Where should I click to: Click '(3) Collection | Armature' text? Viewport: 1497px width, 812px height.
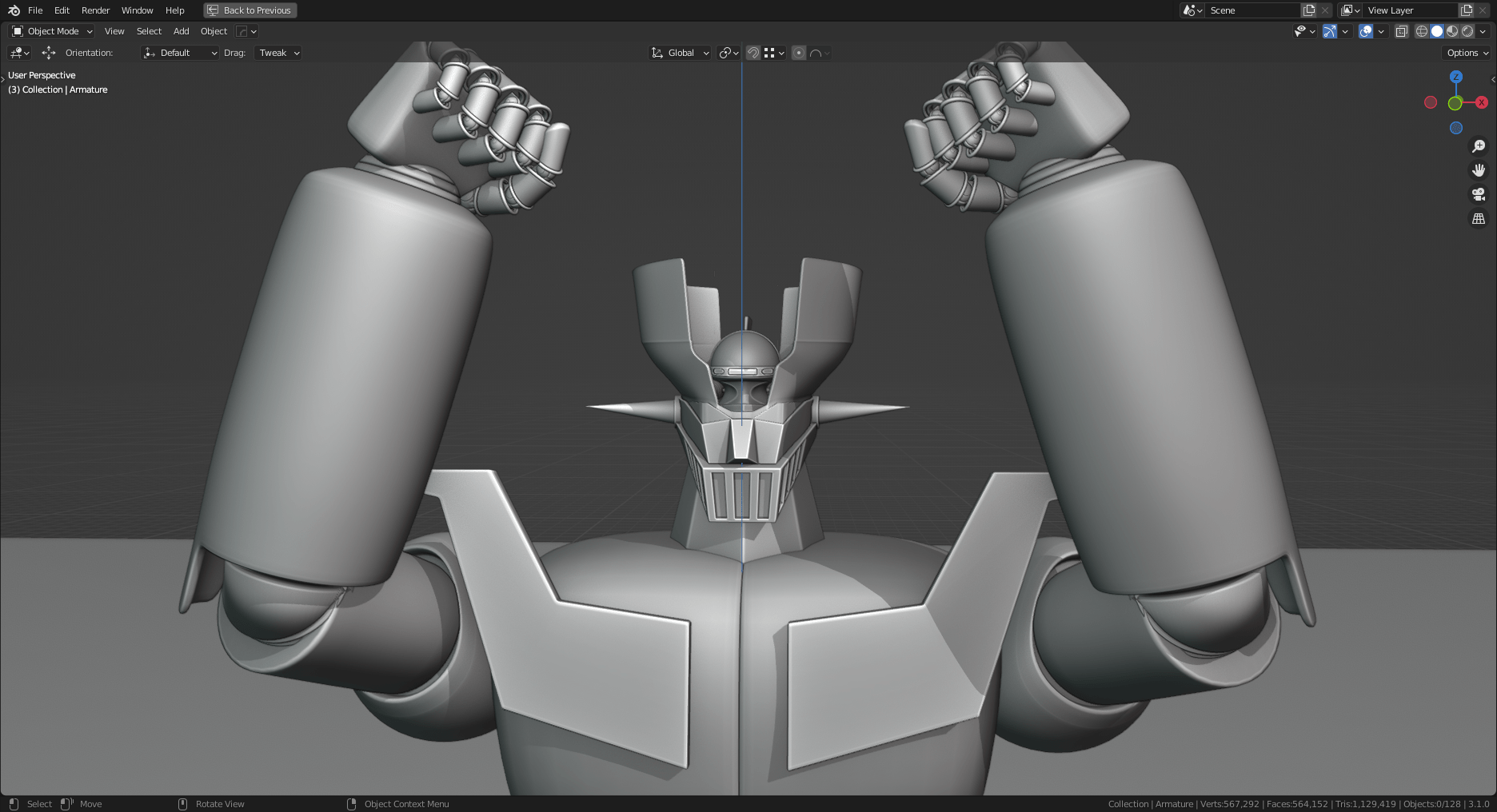pyautogui.click(x=58, y=90)
